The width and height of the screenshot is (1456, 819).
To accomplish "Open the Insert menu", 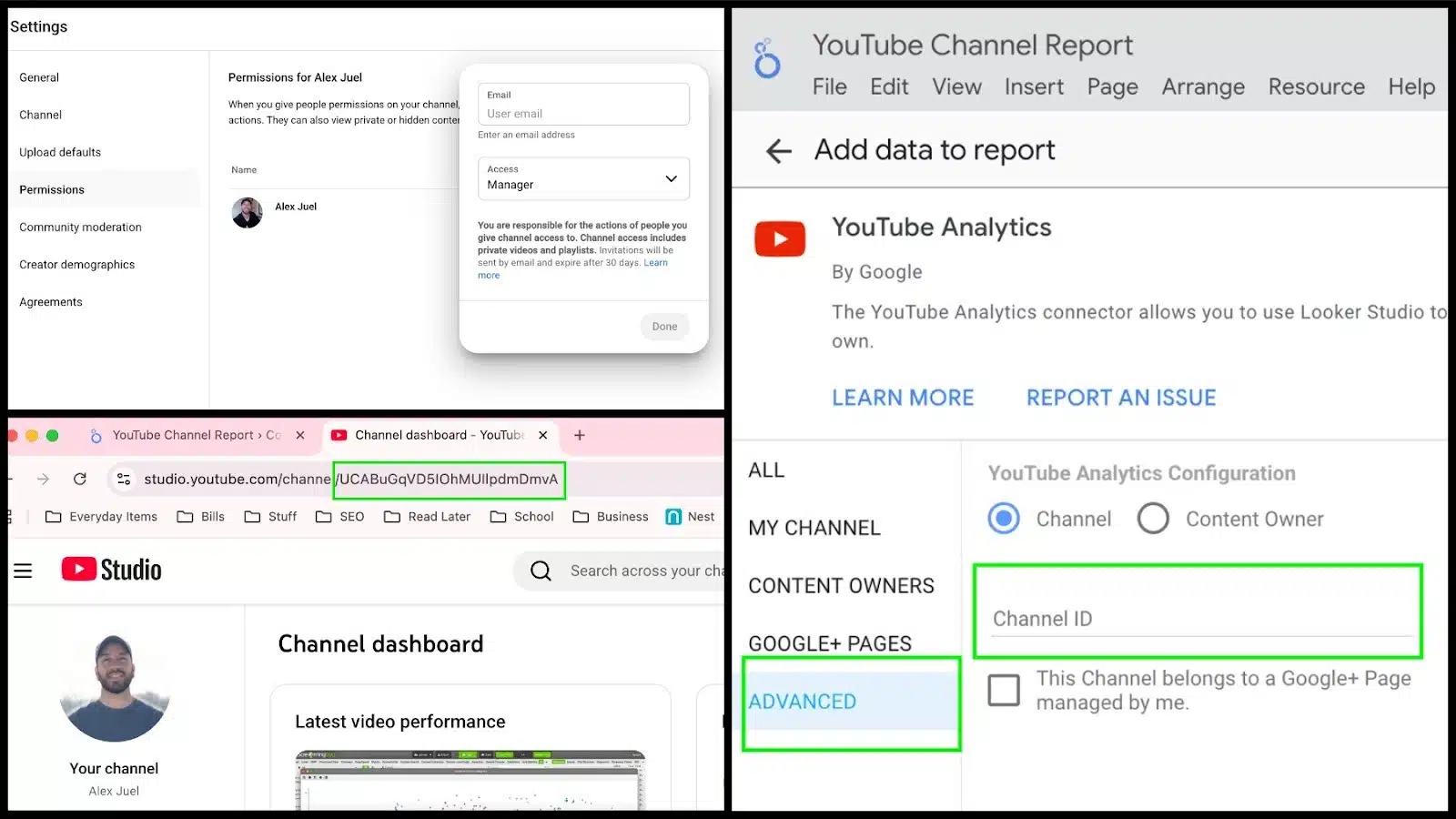I will 1034,86.
